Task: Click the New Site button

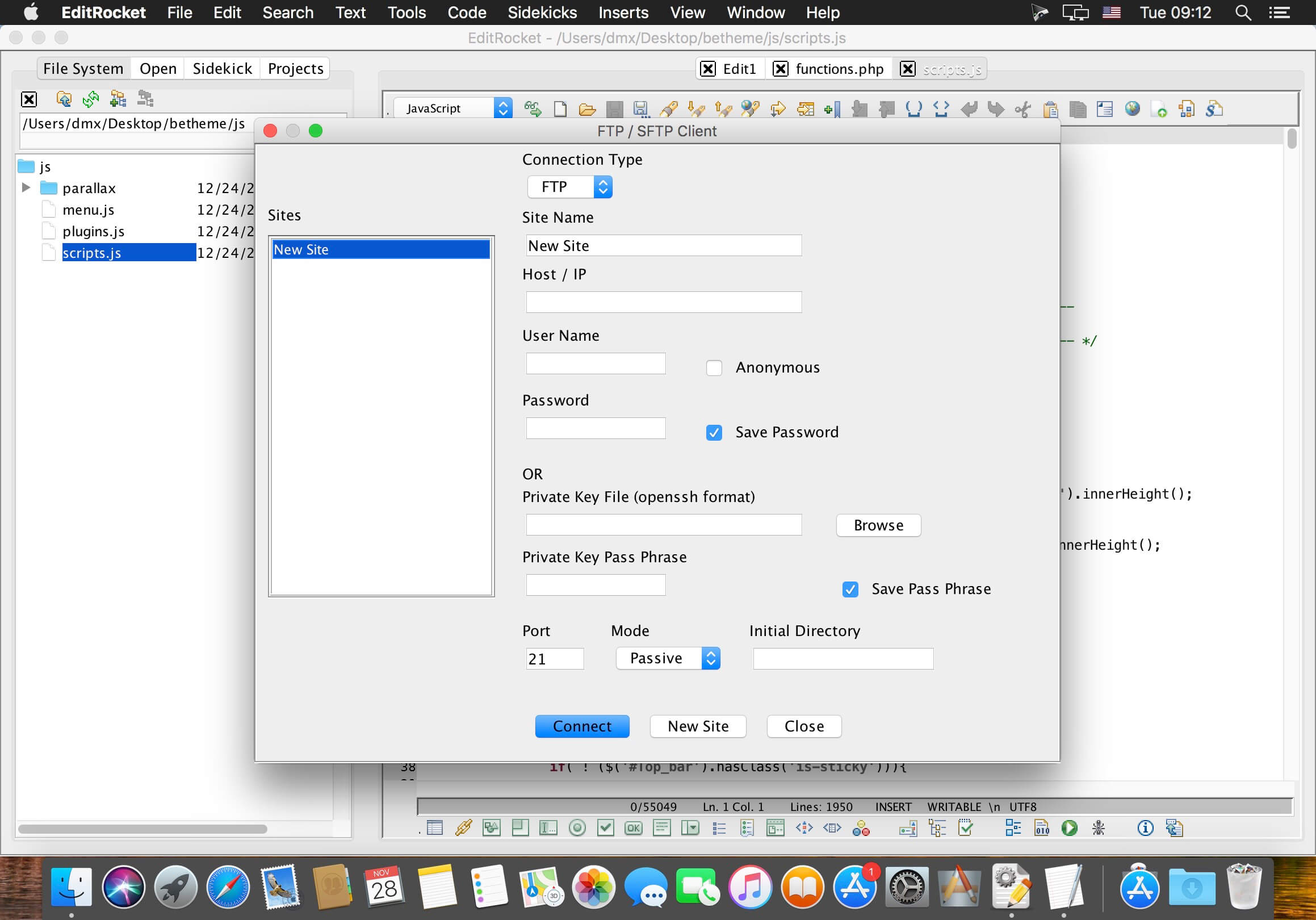Action: pyautogui.click(x=698, y=726)
